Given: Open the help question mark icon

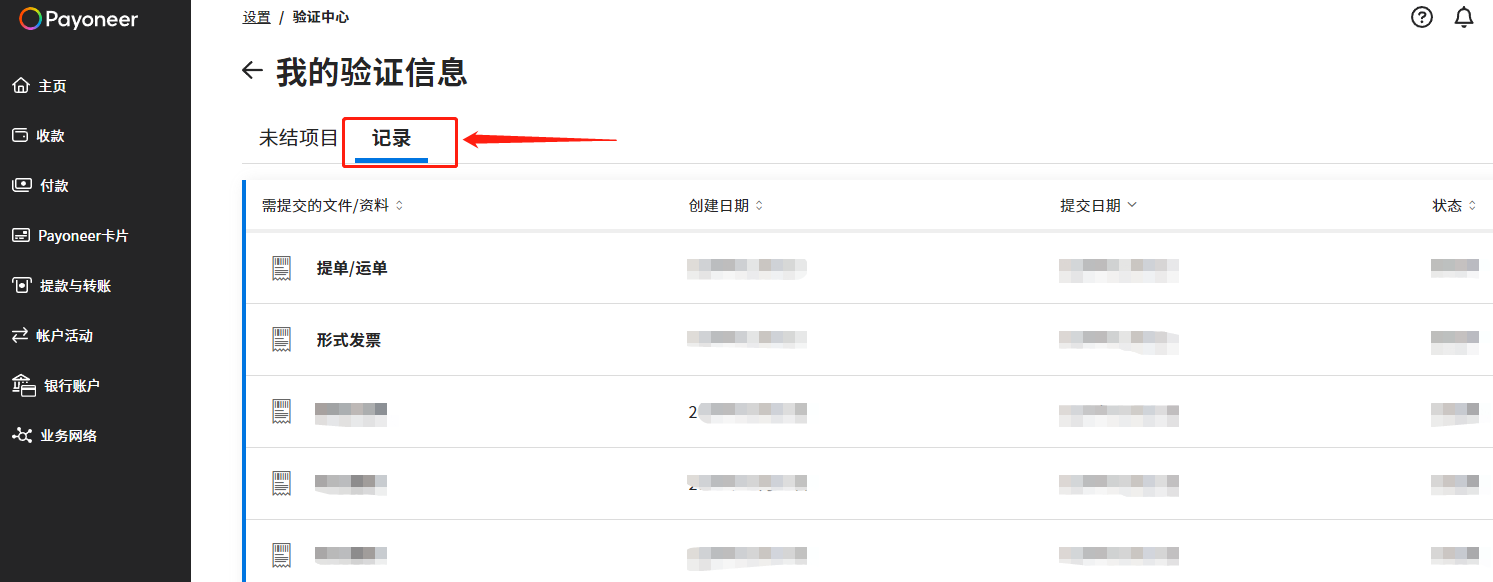Looking at the screenshot, I should (1421, 17).
